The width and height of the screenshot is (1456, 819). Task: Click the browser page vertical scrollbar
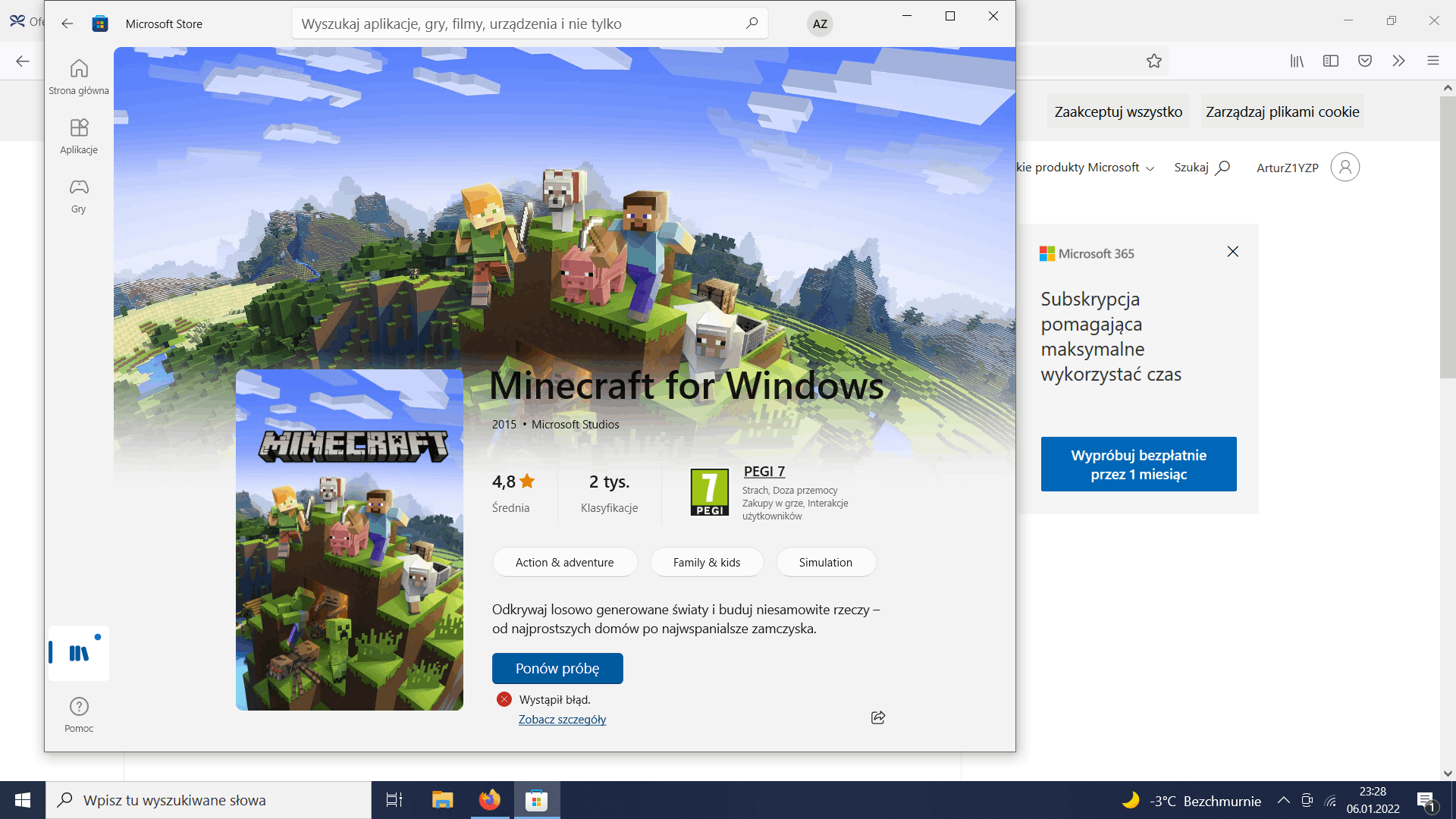(1448, 237)
